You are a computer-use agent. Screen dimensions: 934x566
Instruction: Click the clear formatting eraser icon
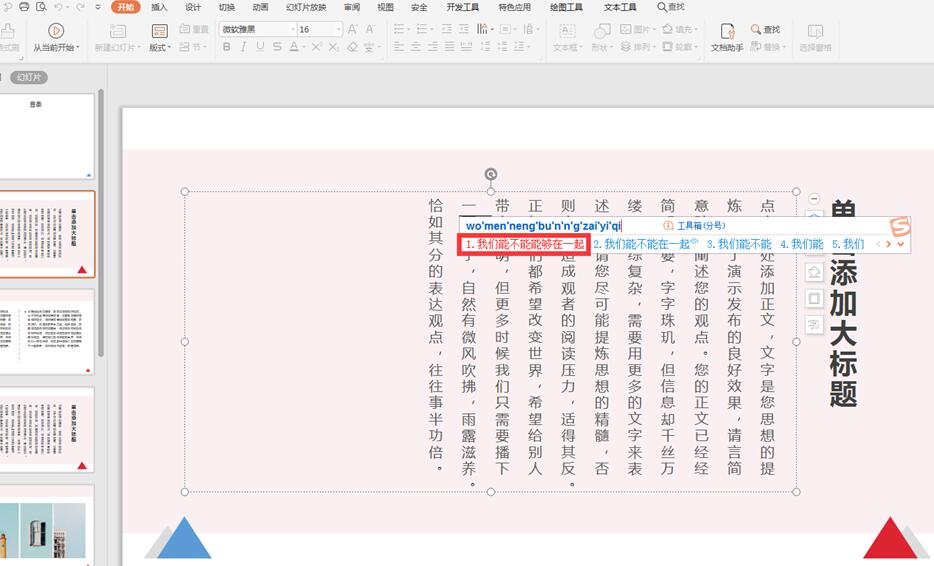pos(353,46)
